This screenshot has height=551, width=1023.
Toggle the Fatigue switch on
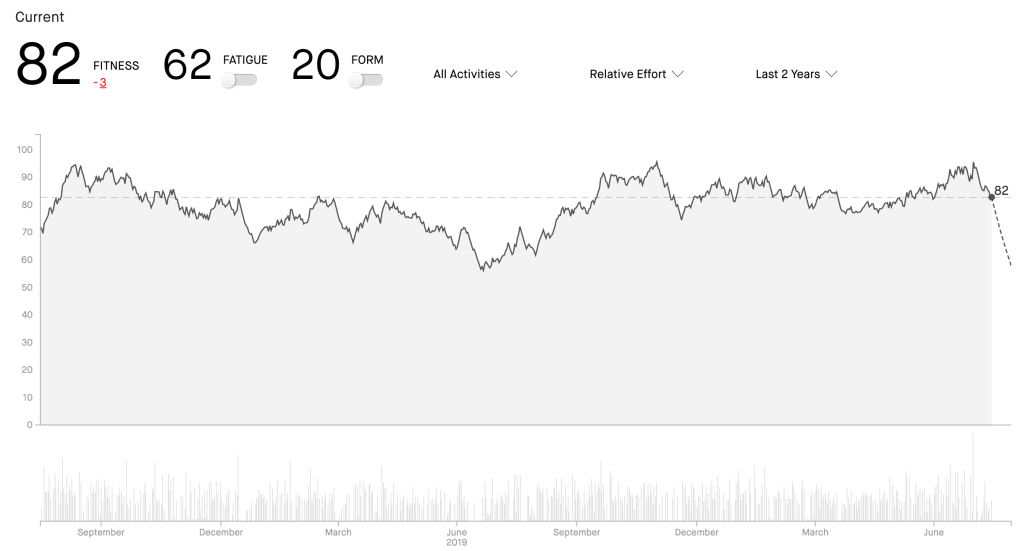point(239,80)
